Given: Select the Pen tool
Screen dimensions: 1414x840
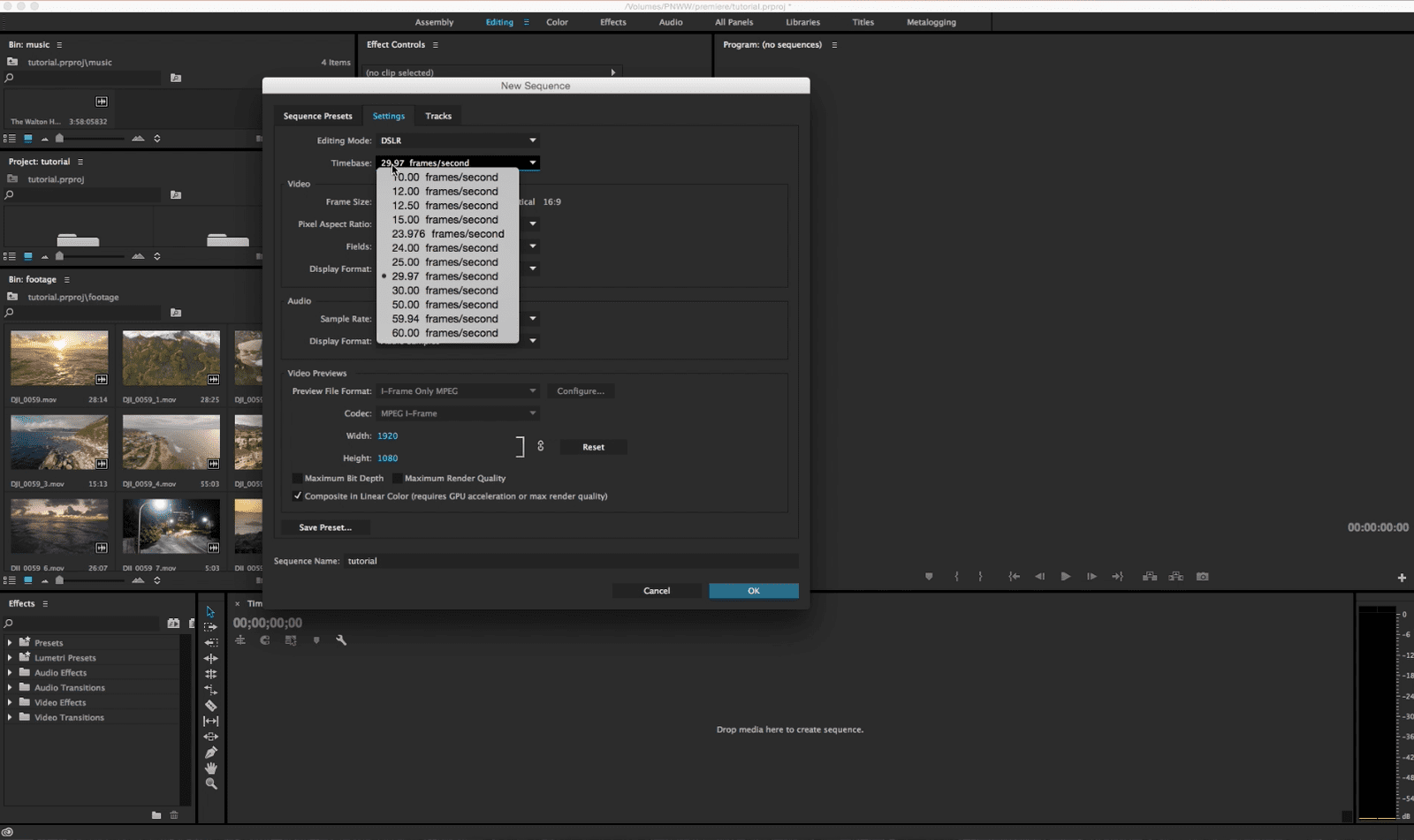Looking at the screenshot, I should (210, 753).
